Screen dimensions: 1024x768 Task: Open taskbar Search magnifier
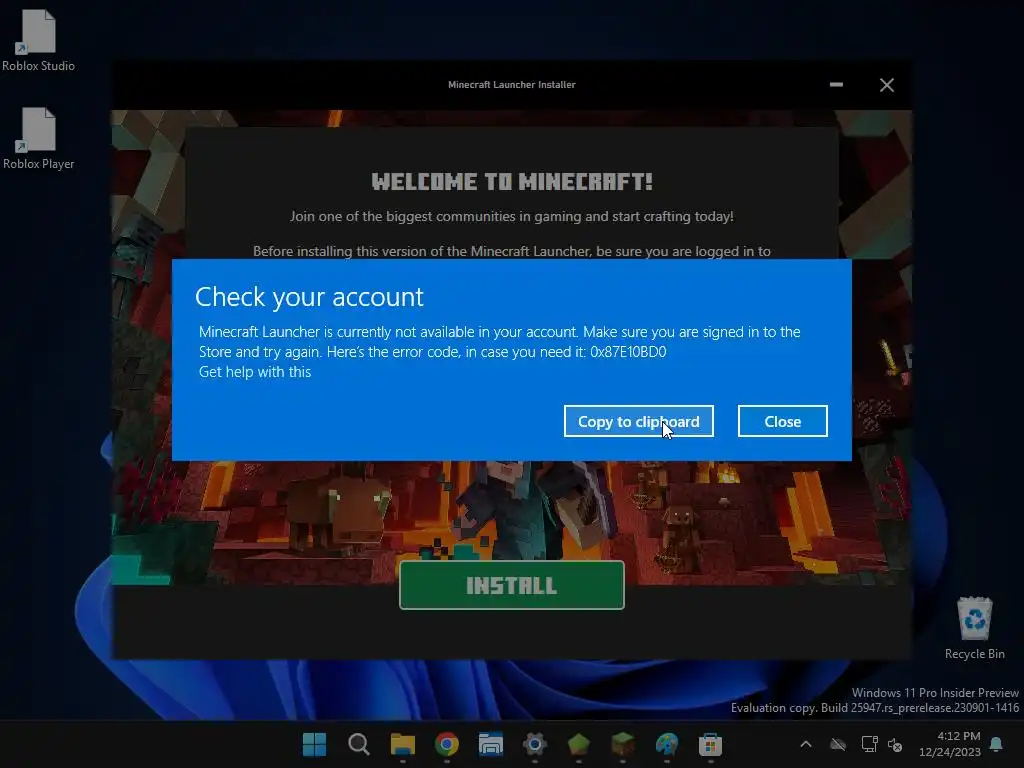[359, 744]
